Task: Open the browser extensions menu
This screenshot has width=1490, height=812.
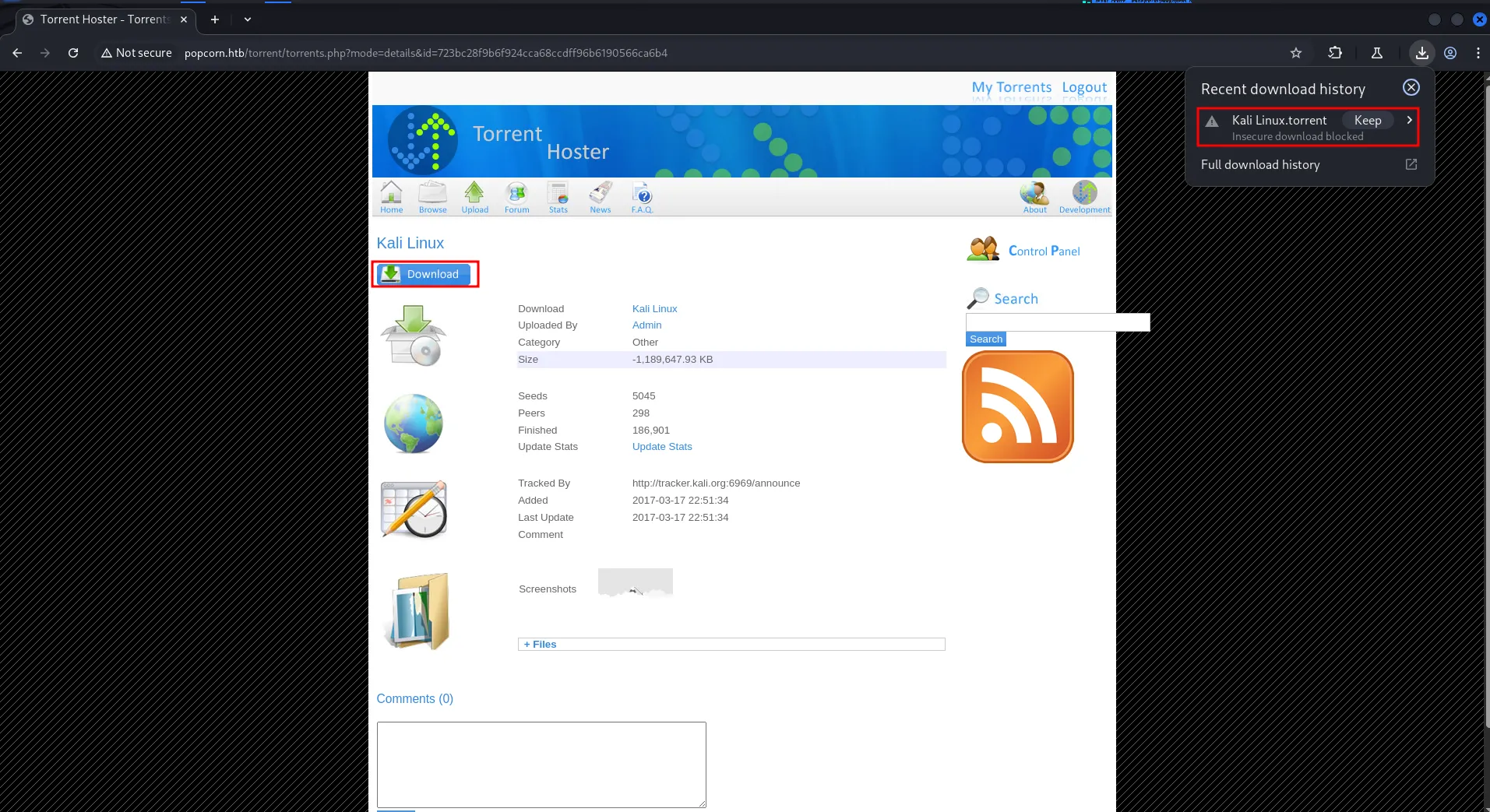Action: coord(1335,53)
